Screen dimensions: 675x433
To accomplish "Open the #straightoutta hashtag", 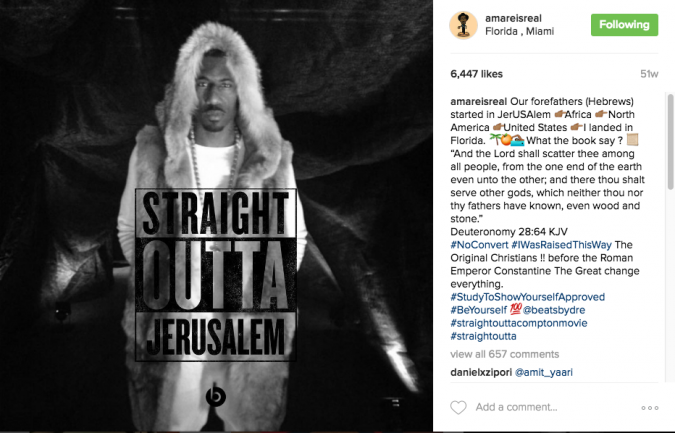I will point(483,336).
